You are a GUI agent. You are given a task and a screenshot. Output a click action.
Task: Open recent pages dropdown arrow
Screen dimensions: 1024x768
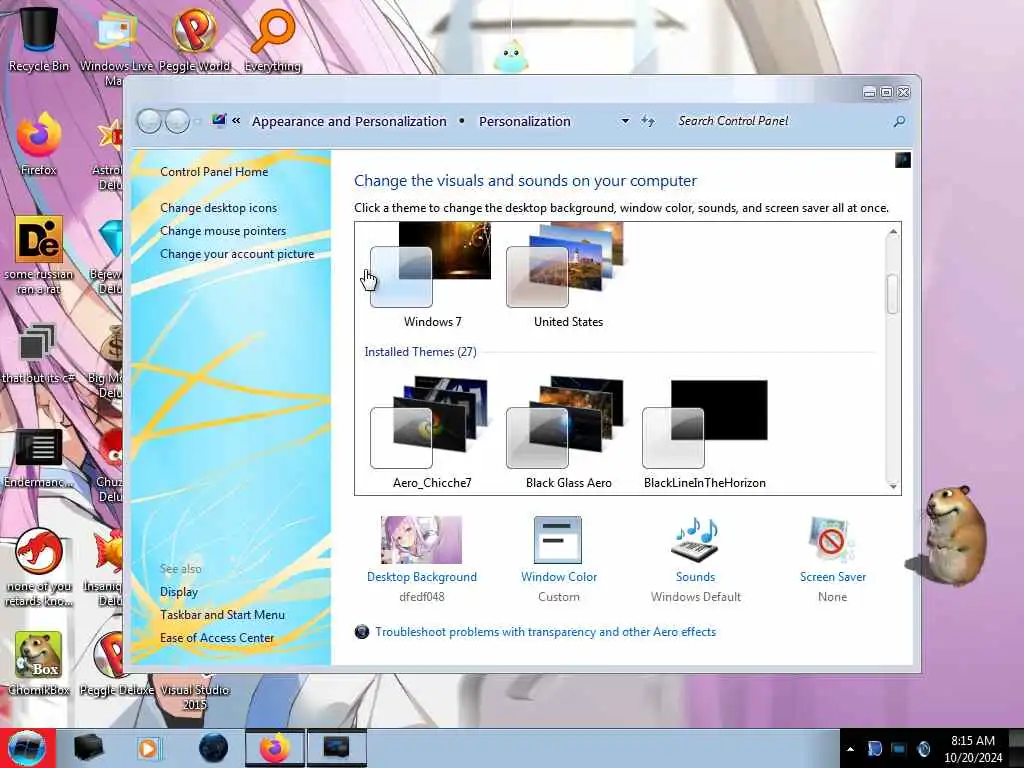click(197, 121)
